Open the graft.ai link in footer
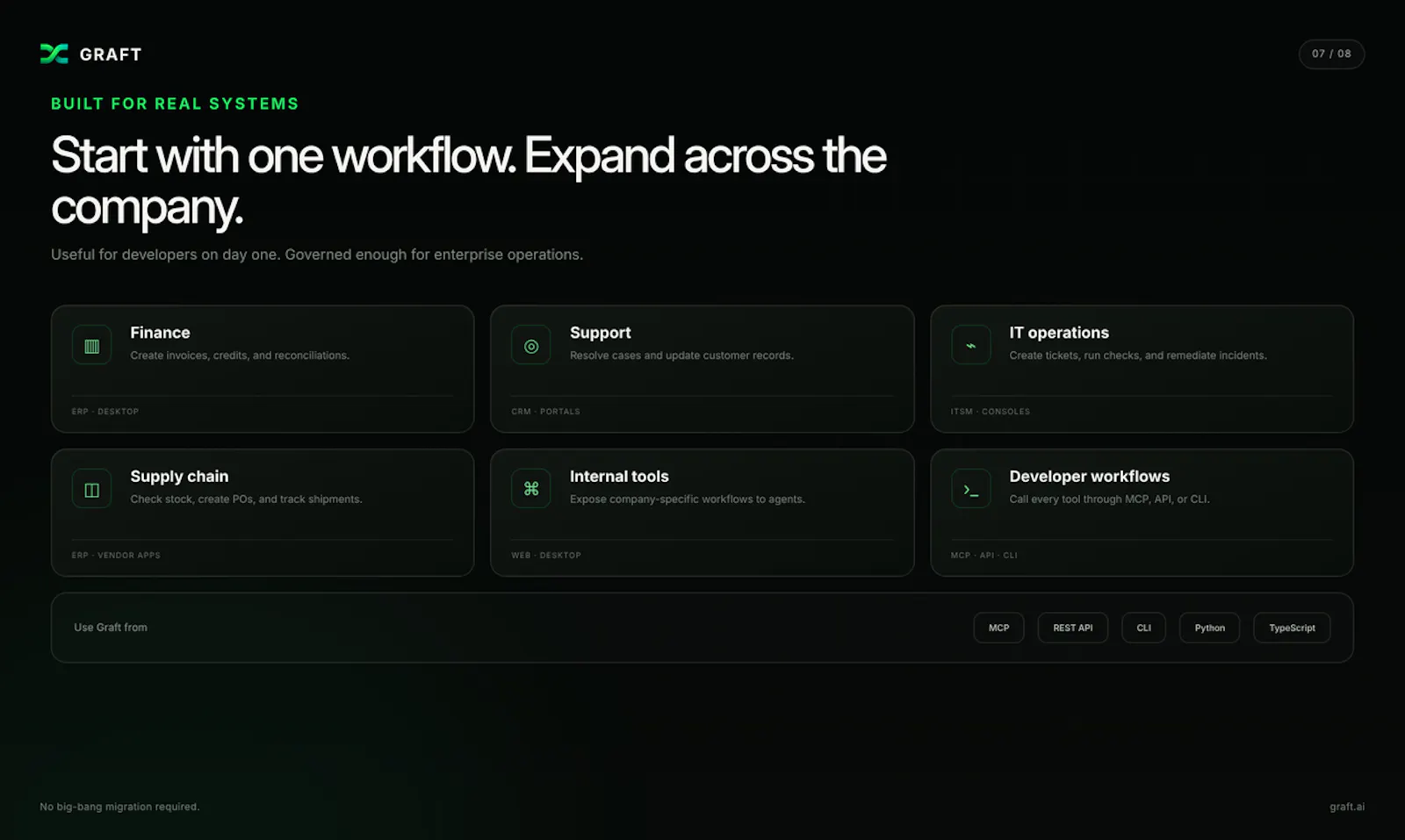 coord(1347,807)
